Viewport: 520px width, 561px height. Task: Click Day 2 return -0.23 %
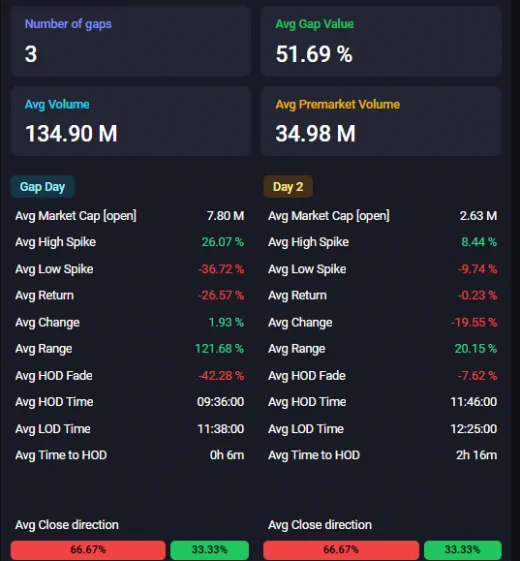coord(477,296)
